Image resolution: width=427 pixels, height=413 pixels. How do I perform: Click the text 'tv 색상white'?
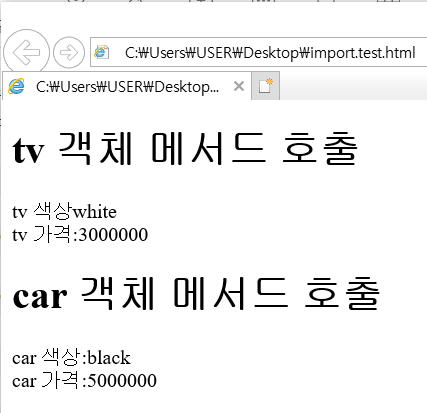tap(64, 211)
